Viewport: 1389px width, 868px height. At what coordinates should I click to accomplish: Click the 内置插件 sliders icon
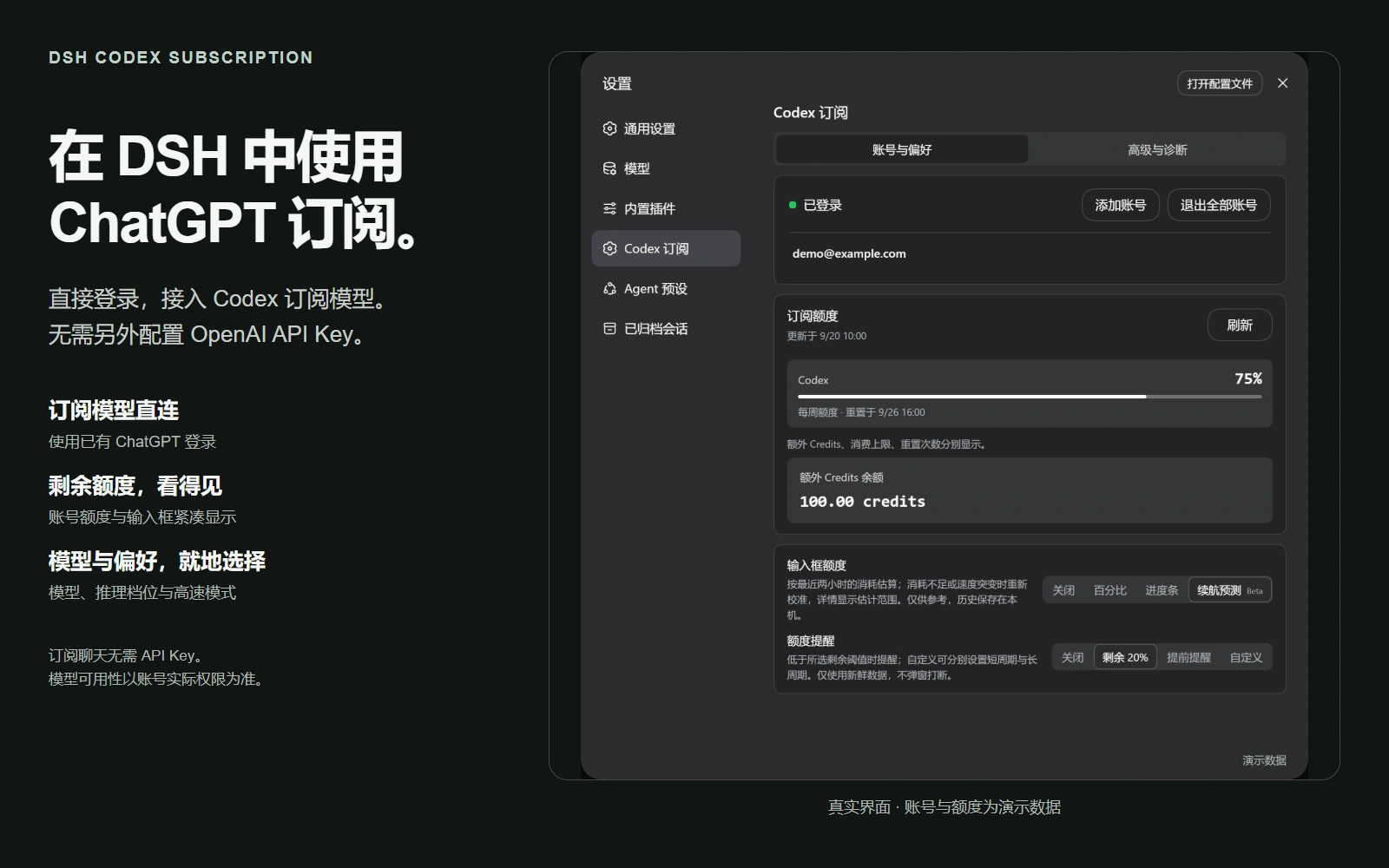[609, 208]
